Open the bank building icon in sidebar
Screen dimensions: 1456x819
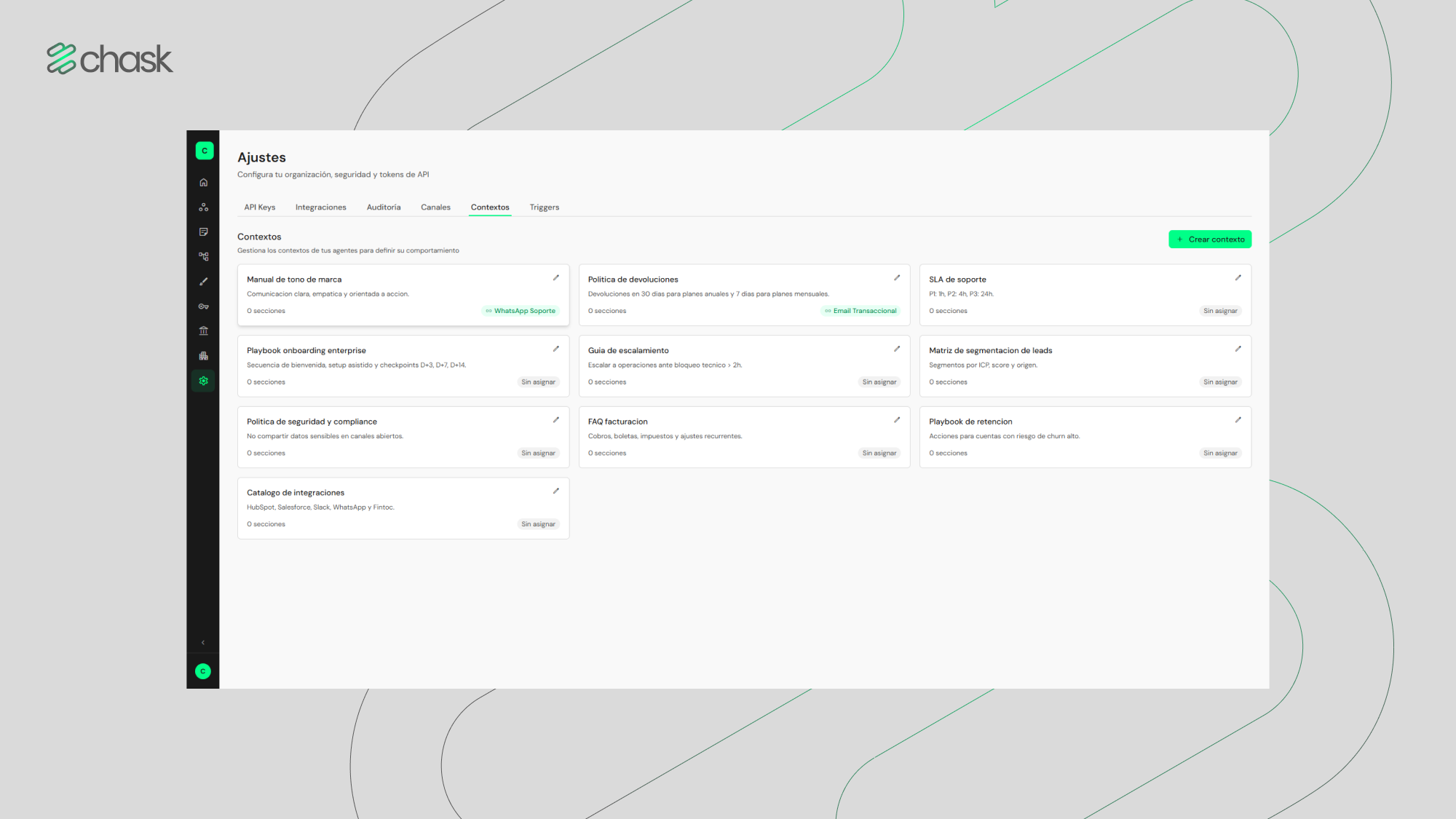coord(203,331)
